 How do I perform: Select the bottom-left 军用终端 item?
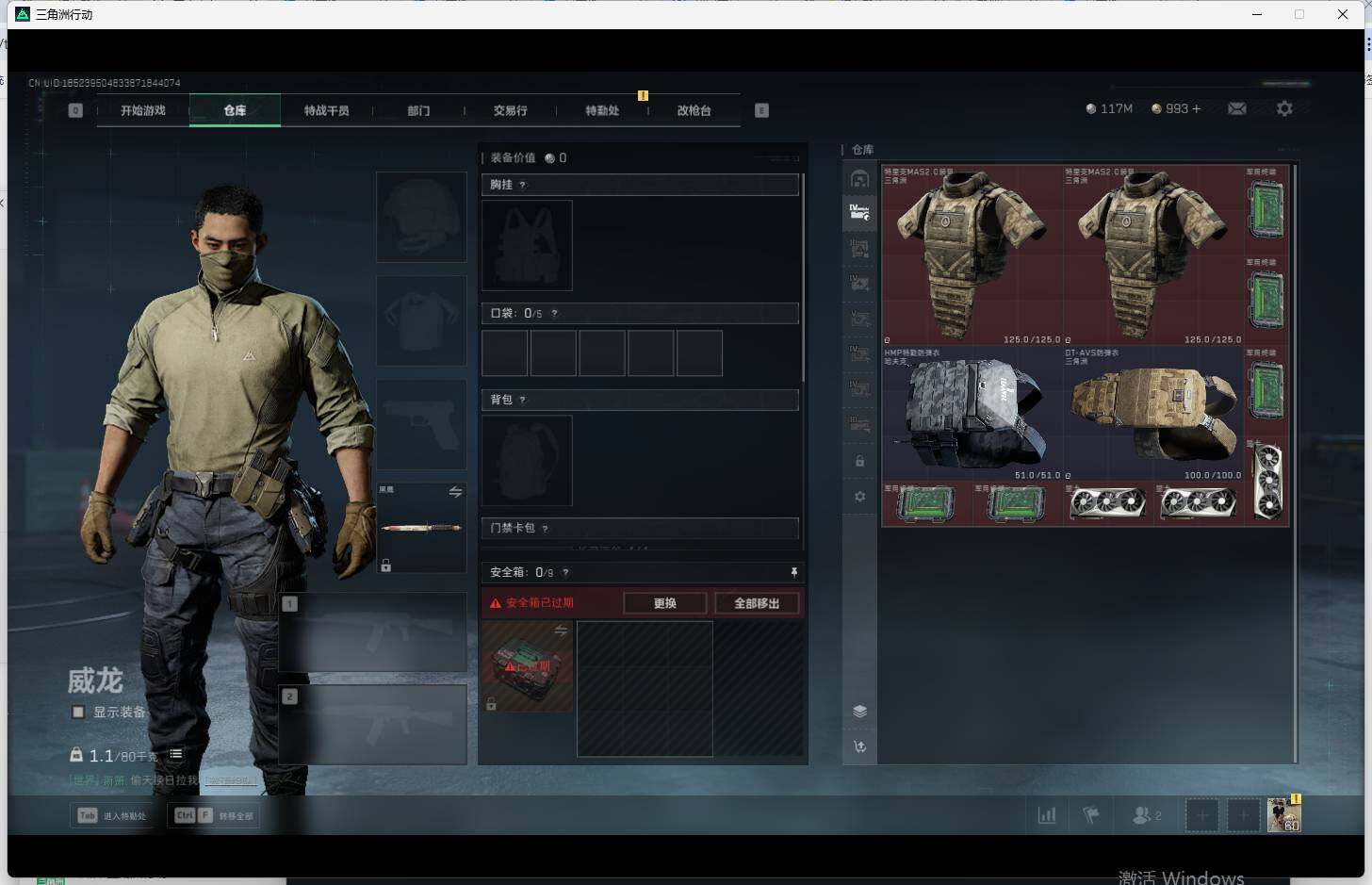click(927, 504)
